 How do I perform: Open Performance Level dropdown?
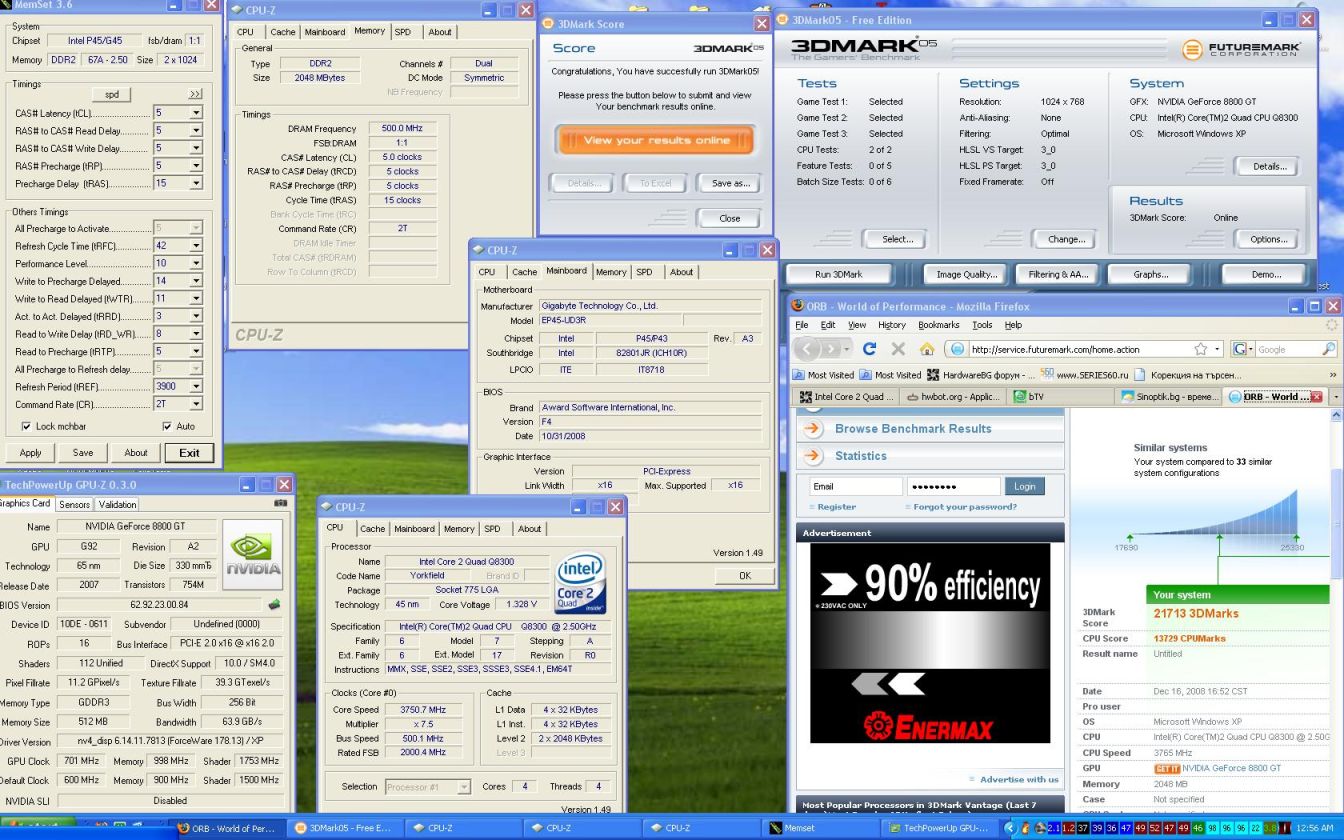[196, 264]
